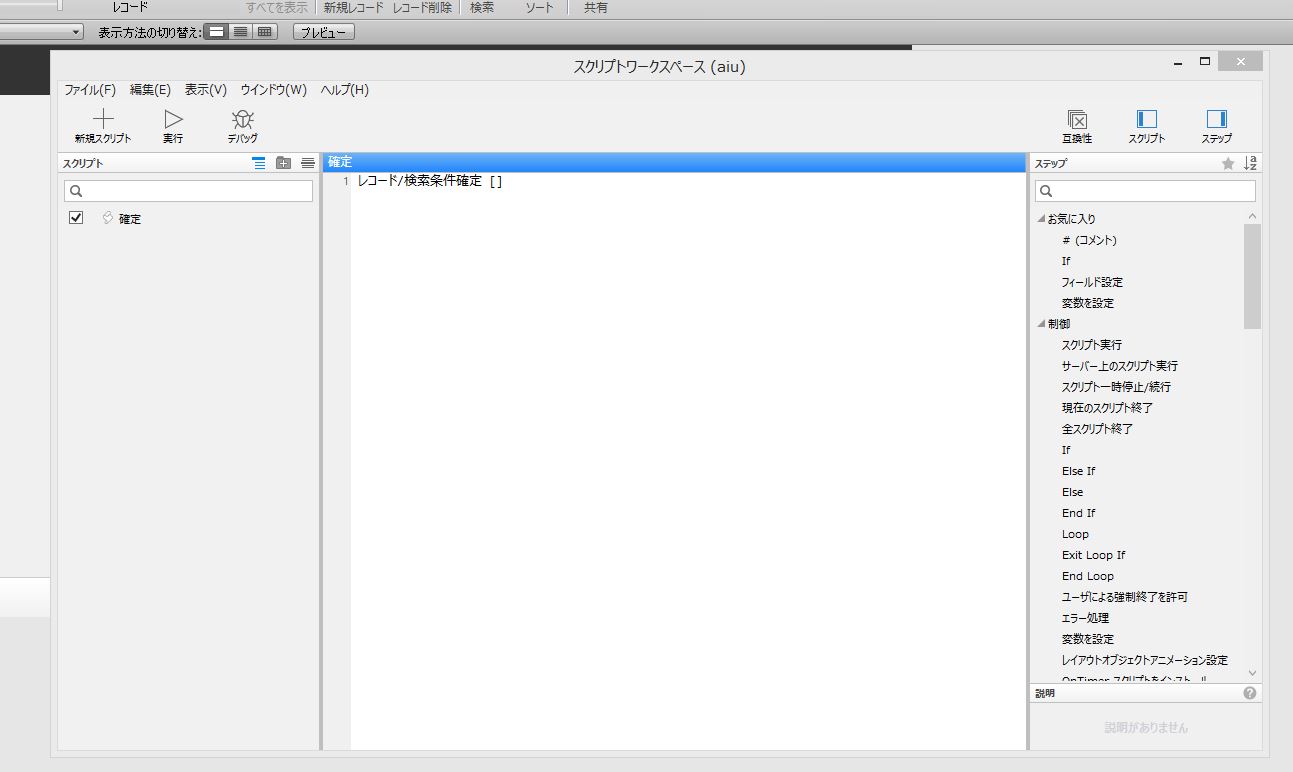
Task: Click the steps list scrollbar down arrow
Action: (1253, 674)
